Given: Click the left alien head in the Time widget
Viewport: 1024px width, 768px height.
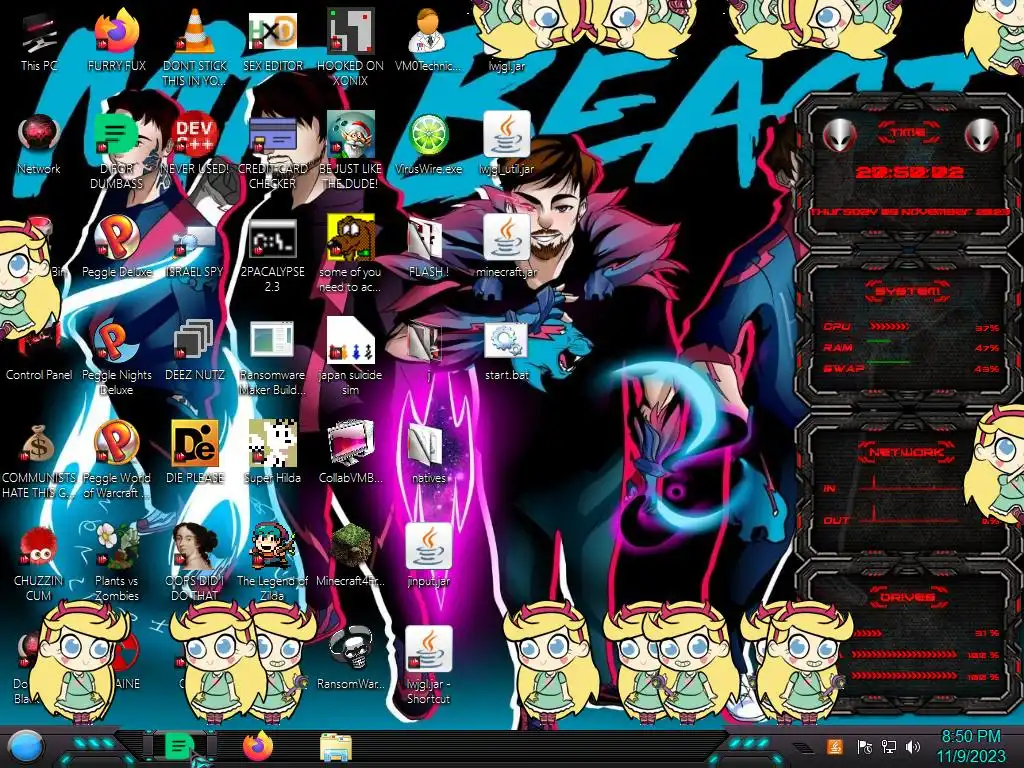Looking at the screenshot, I should [839, 135].
